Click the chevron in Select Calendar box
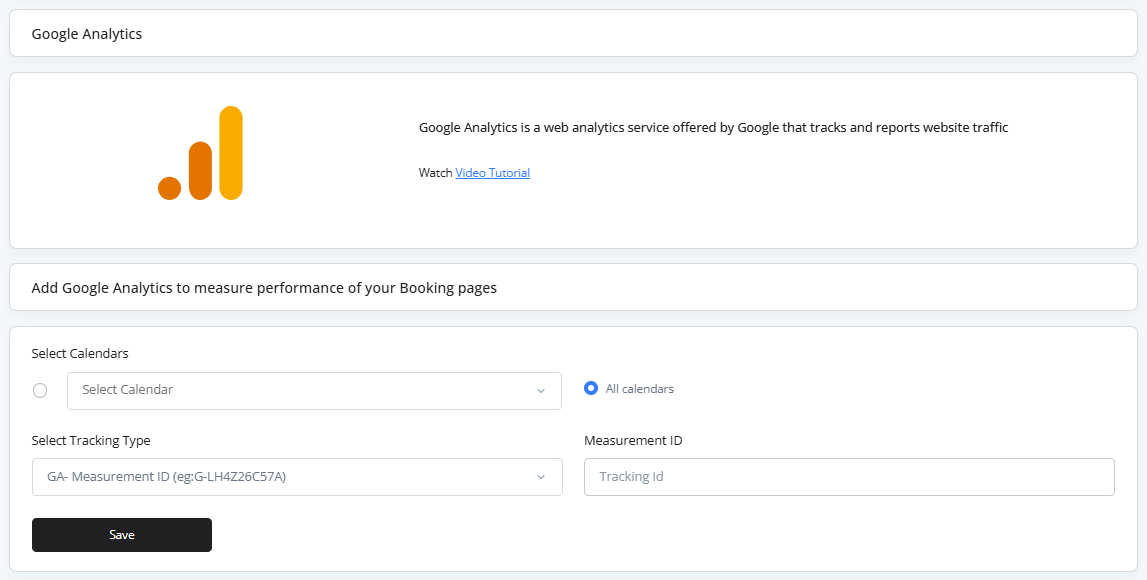Screen dimensions: 1147x580 point(541,391)
